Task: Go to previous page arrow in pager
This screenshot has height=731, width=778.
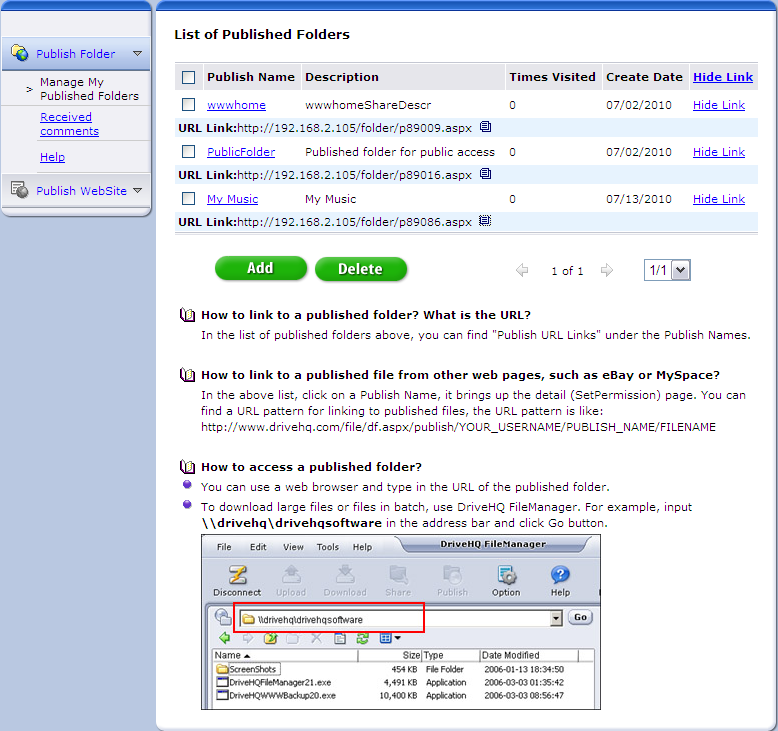Action: (x=521, y=270)
